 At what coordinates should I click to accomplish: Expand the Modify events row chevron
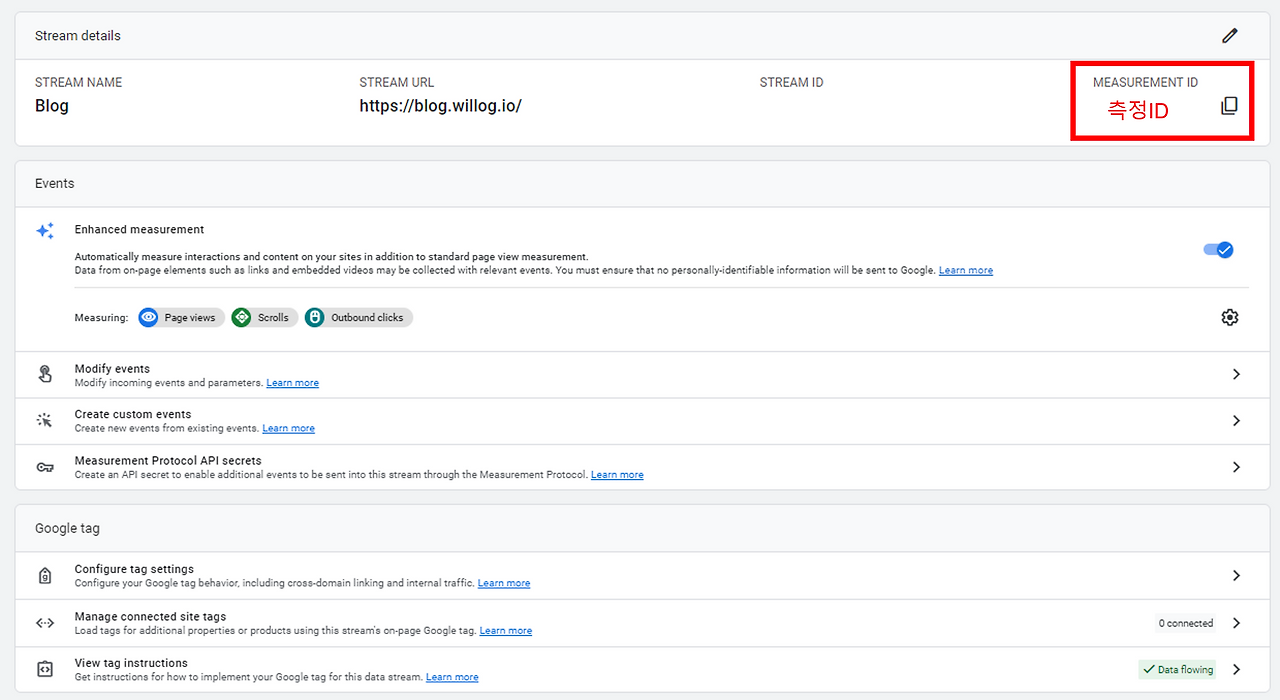1236,374
